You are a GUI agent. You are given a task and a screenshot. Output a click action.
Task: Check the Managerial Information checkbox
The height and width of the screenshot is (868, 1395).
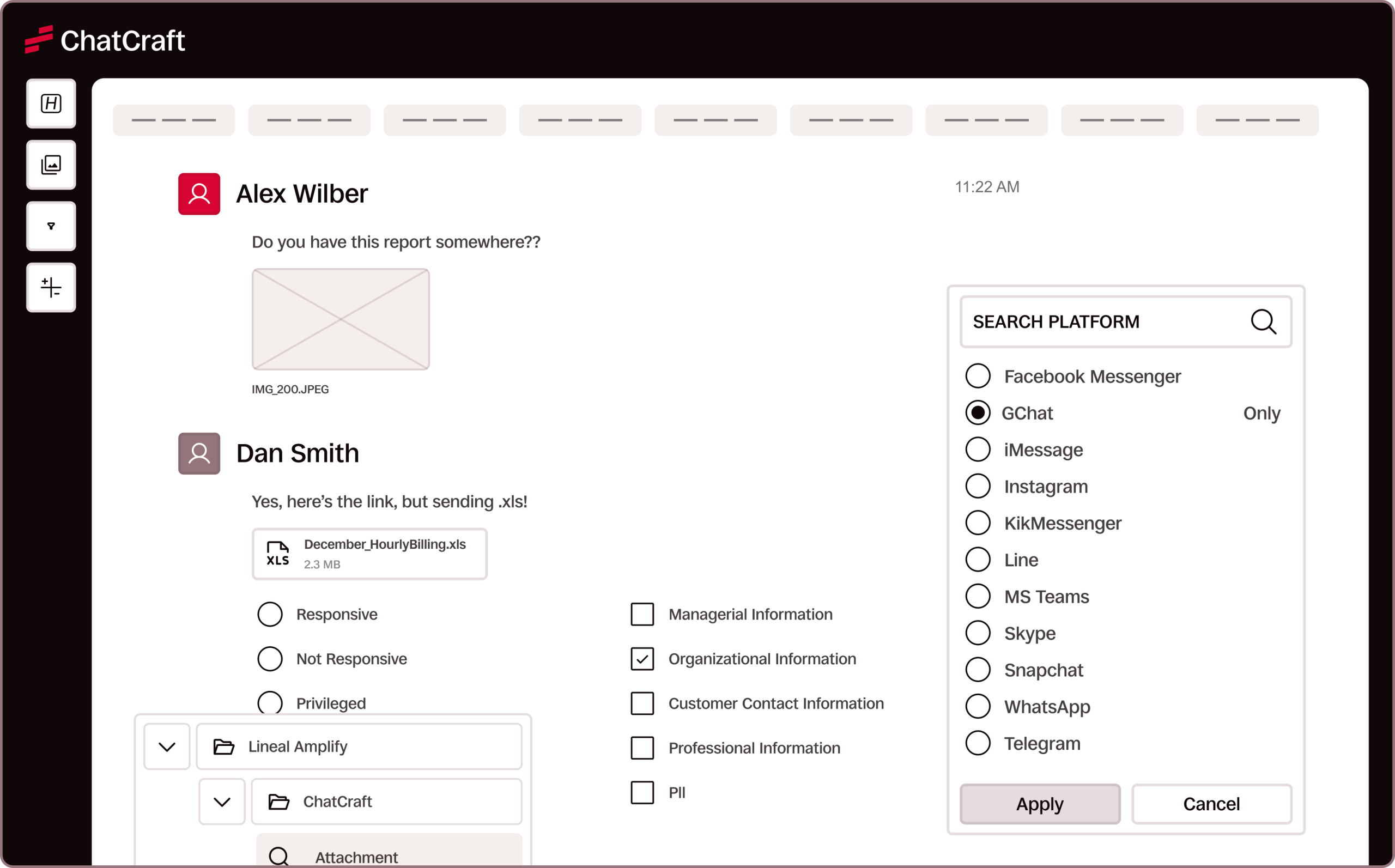click(x=642, y=614)
